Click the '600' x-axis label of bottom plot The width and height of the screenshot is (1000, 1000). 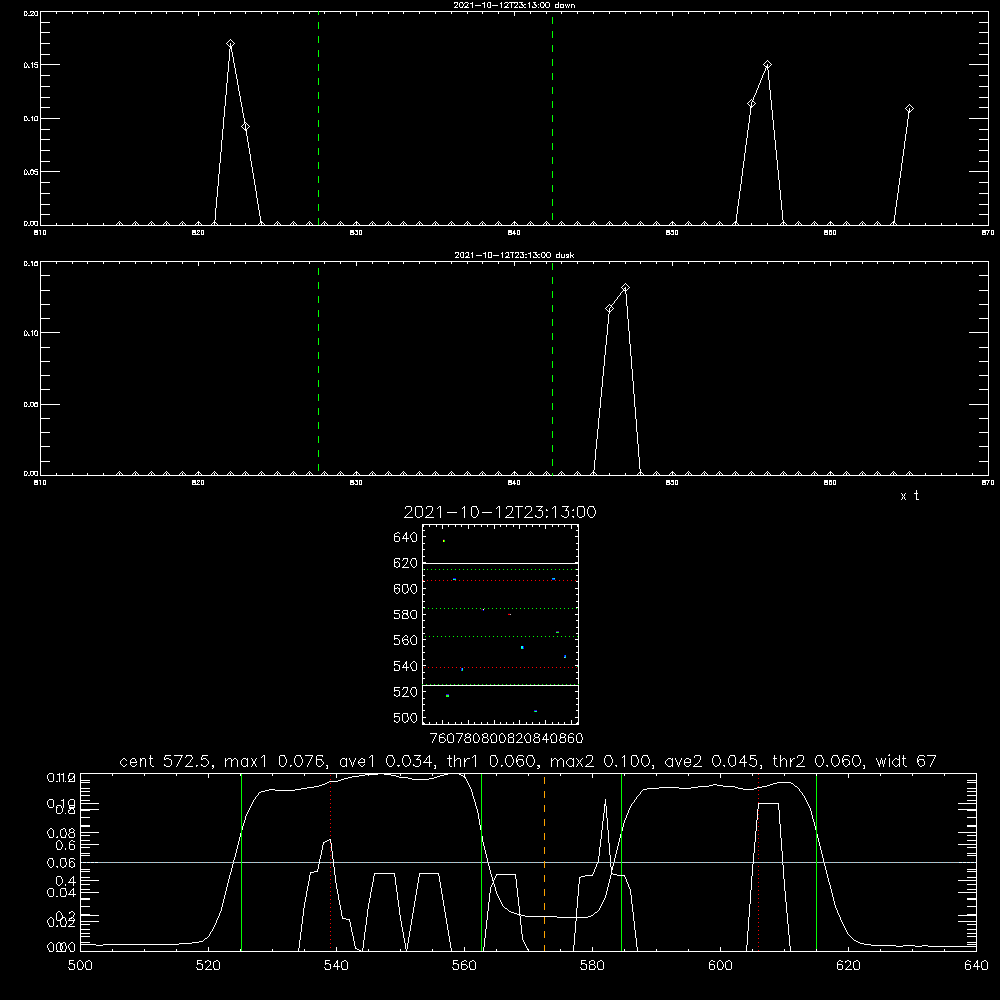point(721,966)
